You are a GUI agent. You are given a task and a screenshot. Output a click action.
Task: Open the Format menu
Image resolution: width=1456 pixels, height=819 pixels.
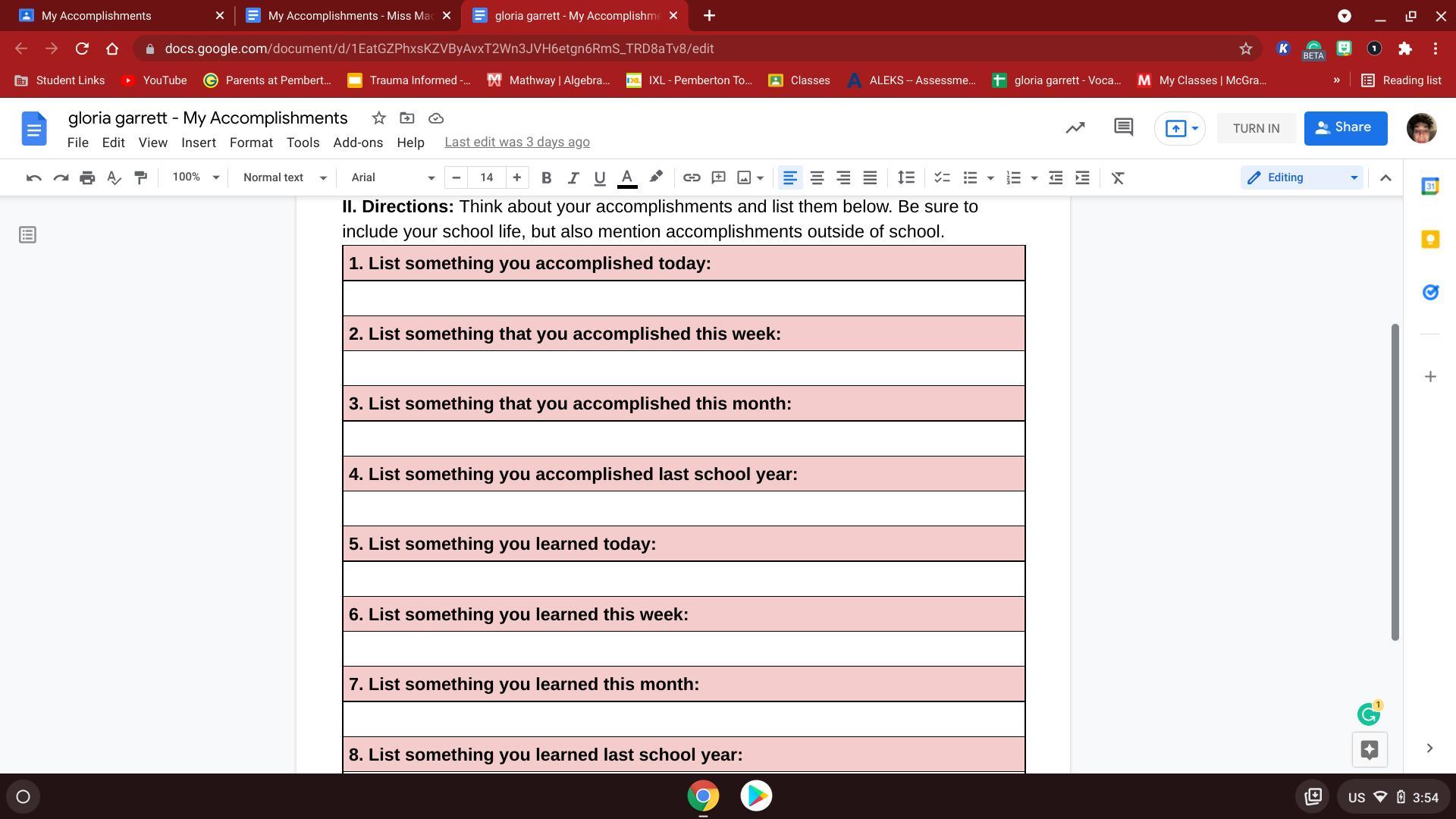(251, 143)
